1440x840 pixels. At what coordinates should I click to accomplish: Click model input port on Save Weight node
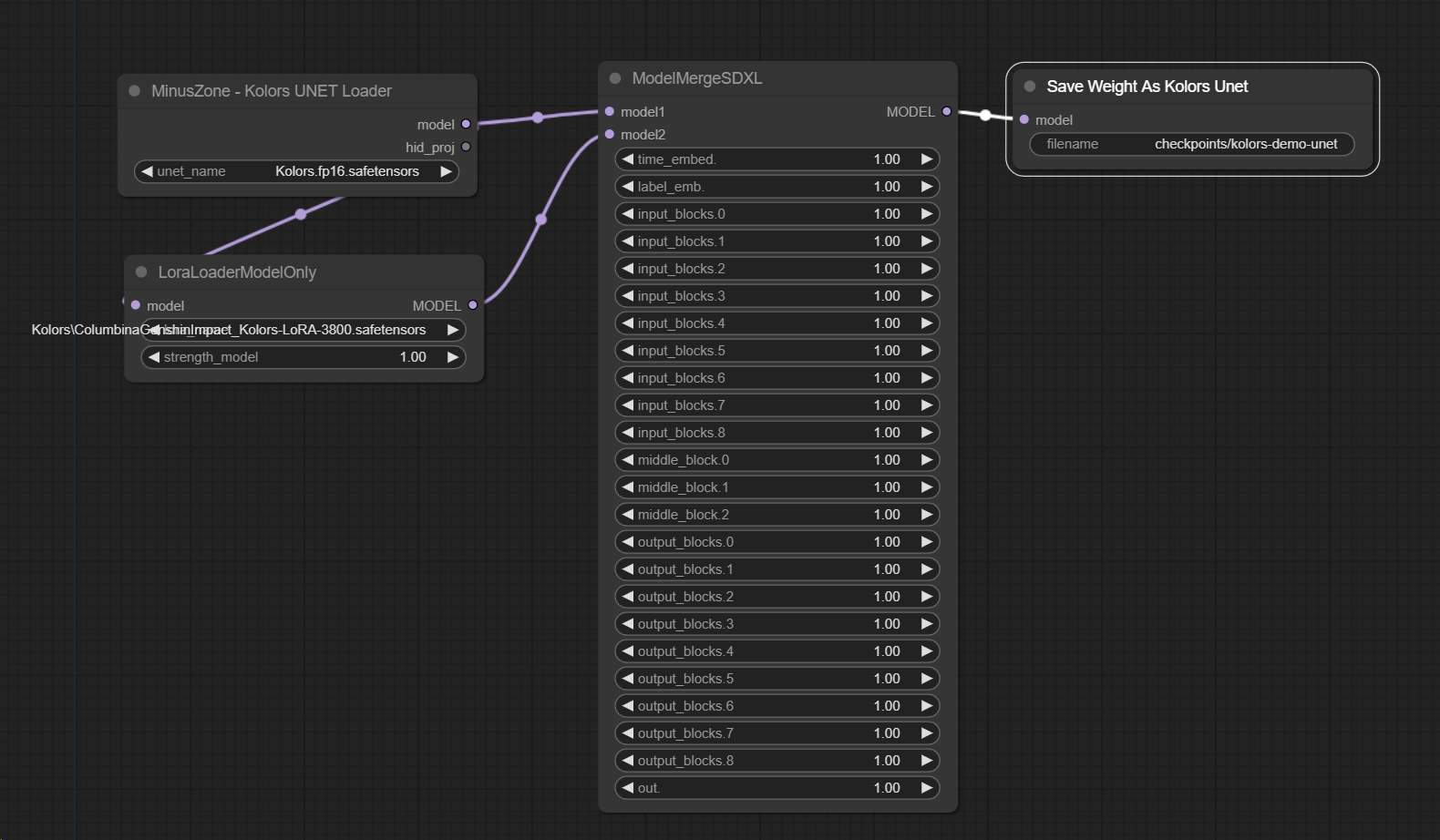tap(1024, 119)
